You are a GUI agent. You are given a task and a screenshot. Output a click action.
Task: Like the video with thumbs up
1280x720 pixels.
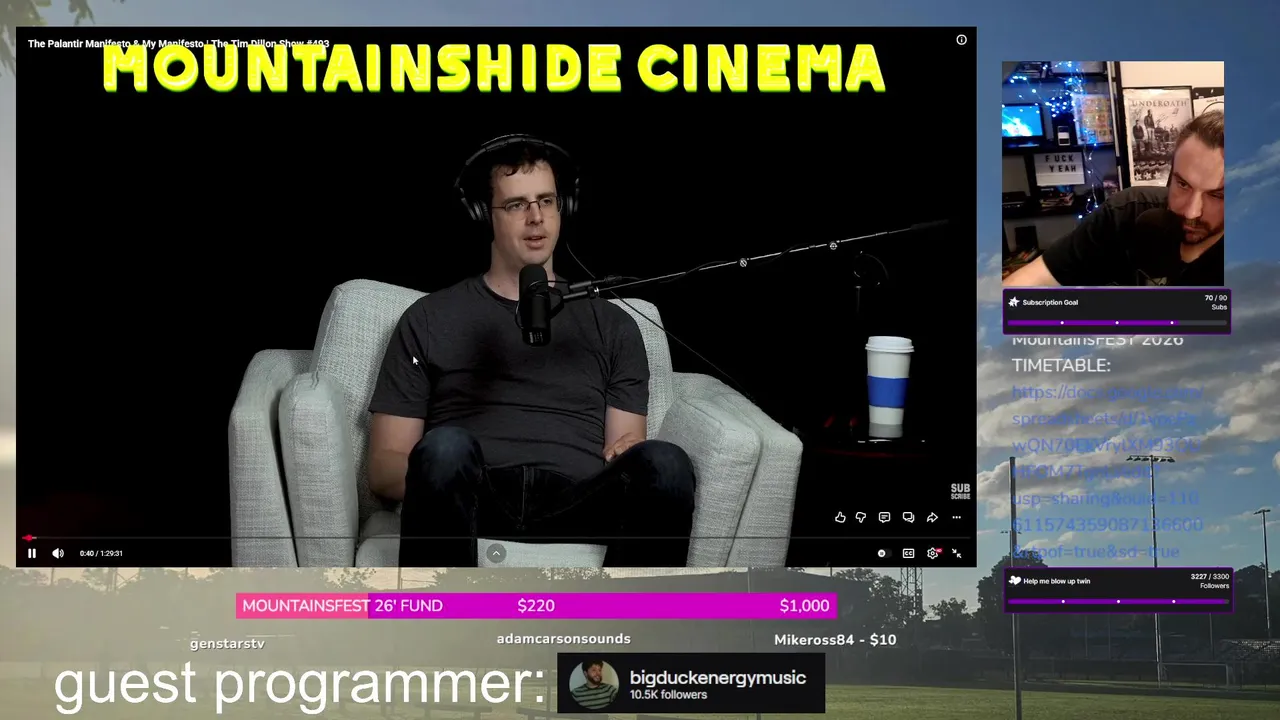[840, 517]
